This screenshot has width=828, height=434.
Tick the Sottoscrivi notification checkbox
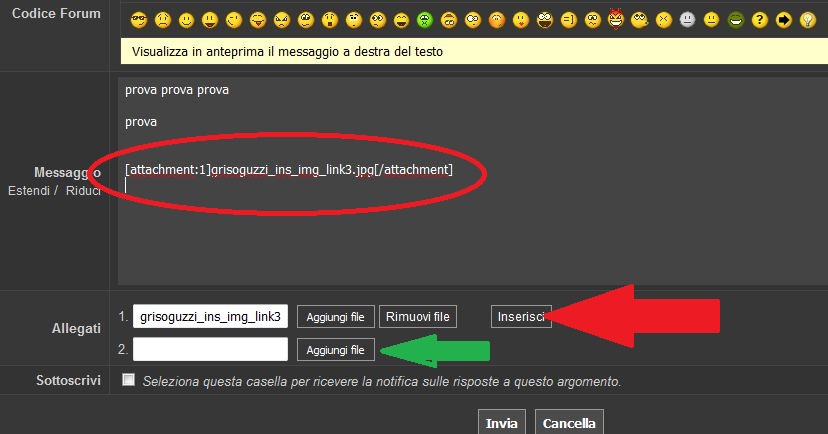click(x=128, y=380)
